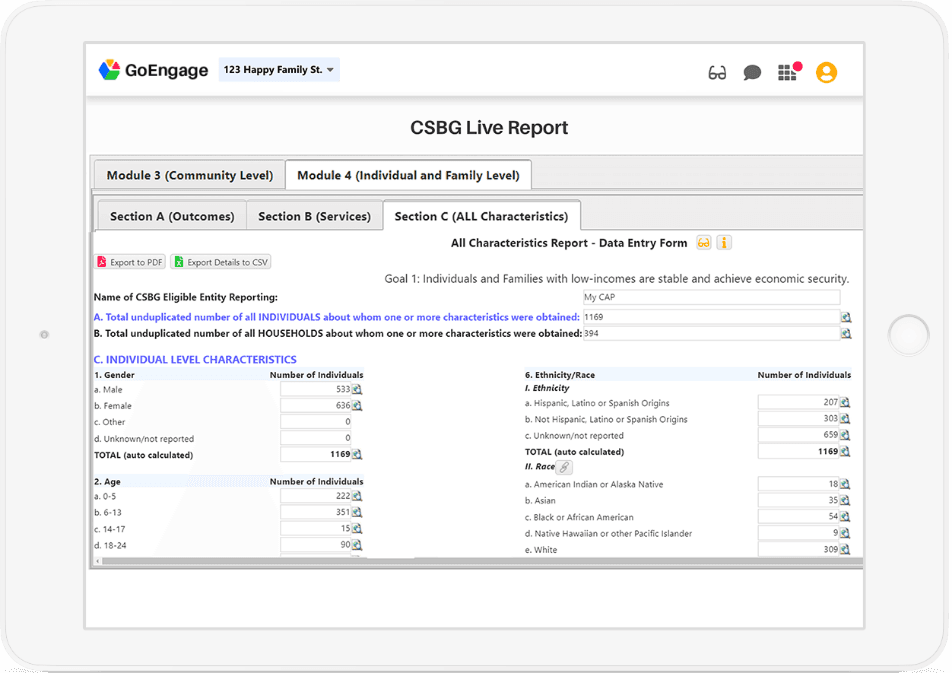Open the apps grid menu icon
The image size is (952, 673).
[787, 73]
